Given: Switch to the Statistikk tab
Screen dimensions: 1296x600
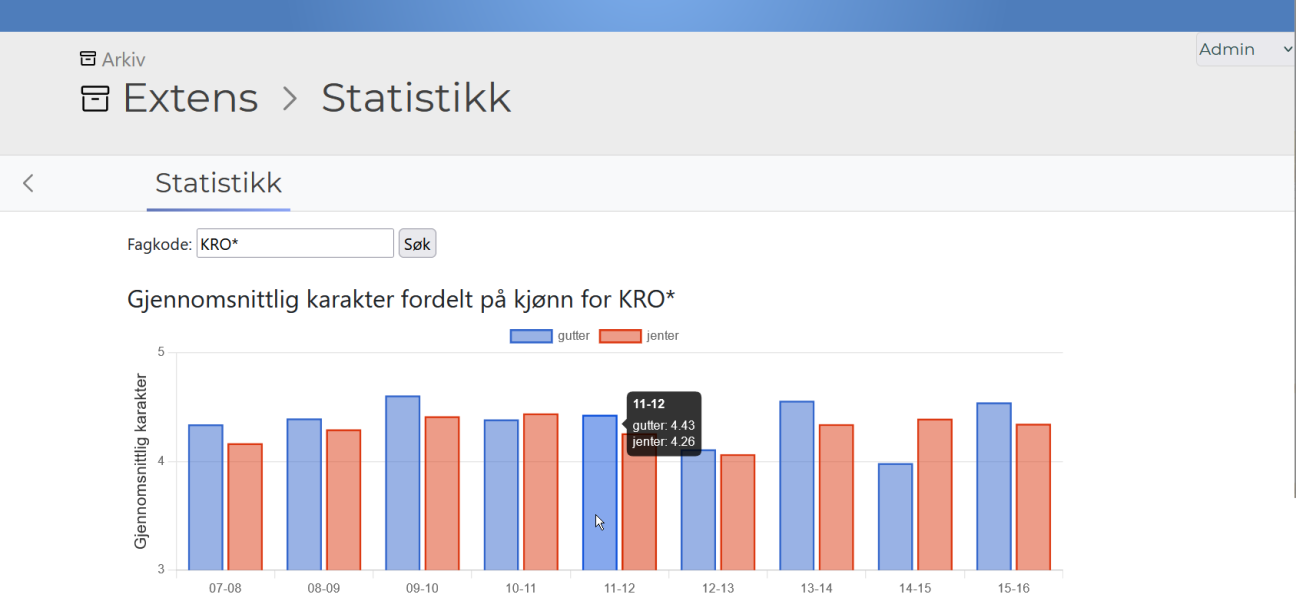Looking at the screenshot, I should 217,184.
